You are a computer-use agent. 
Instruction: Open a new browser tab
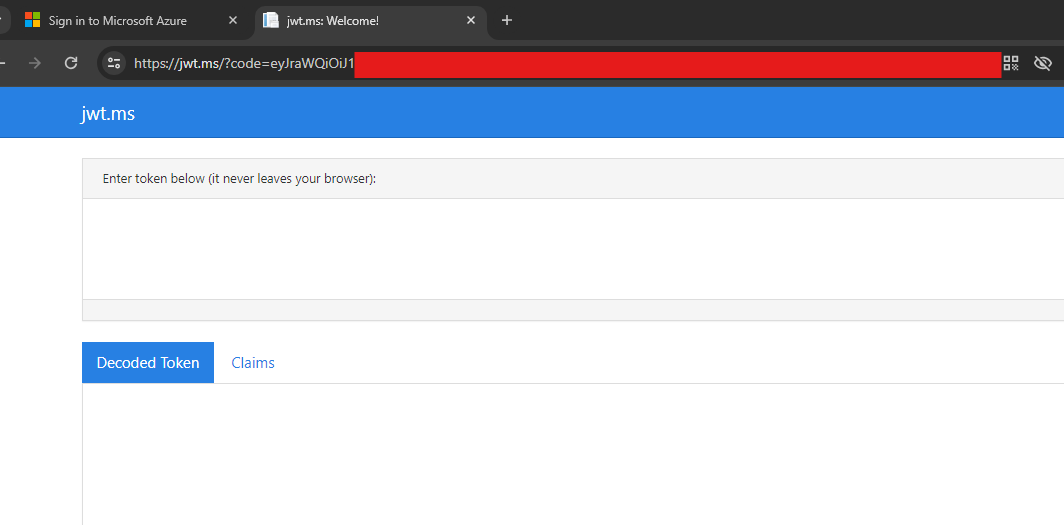click(x=507, y=20)
